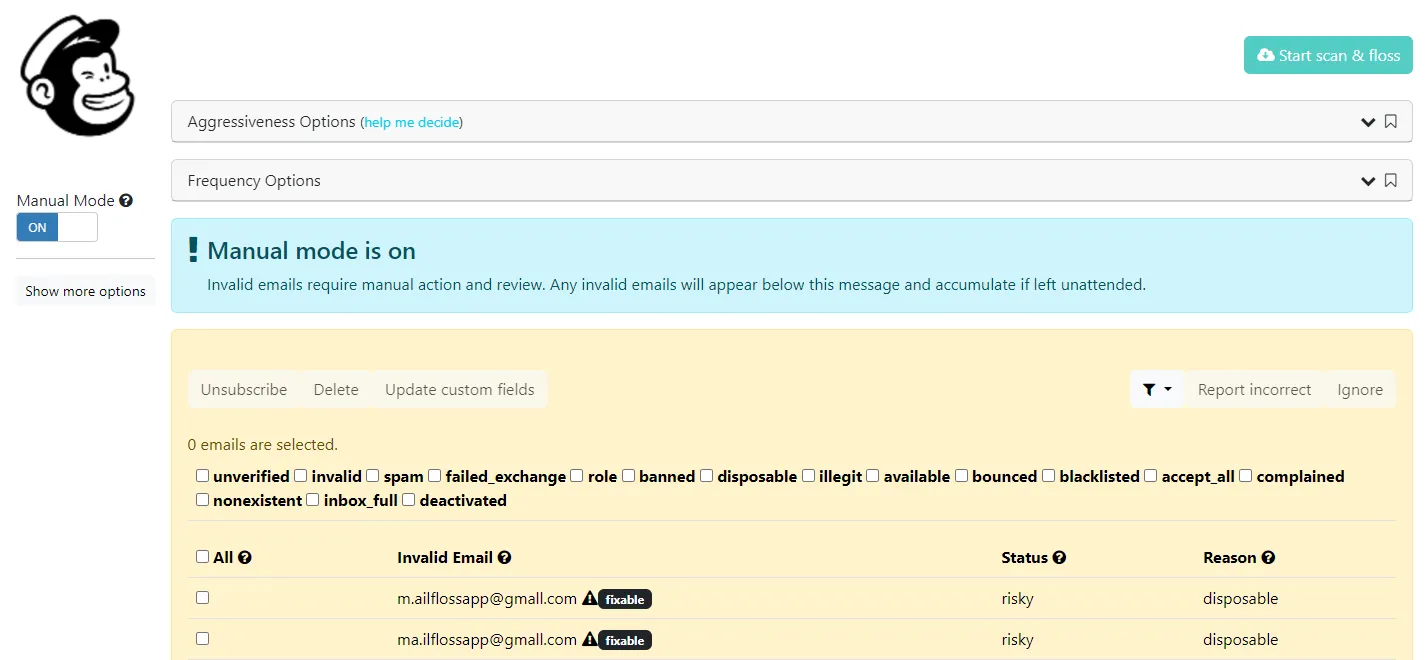This screenshot has height=660, width=1427.
Task: Toggle Manual Mode switch off
Action: [x=57, y=228]
